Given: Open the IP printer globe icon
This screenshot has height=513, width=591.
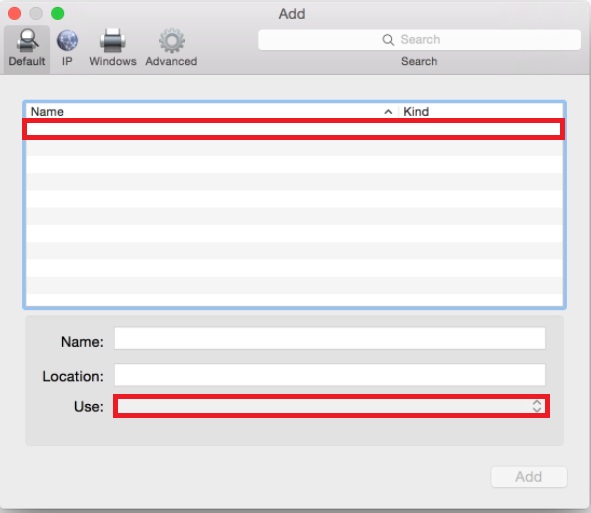Looking at the screenshot, I should pyautogui.click(x=67, y=40).
